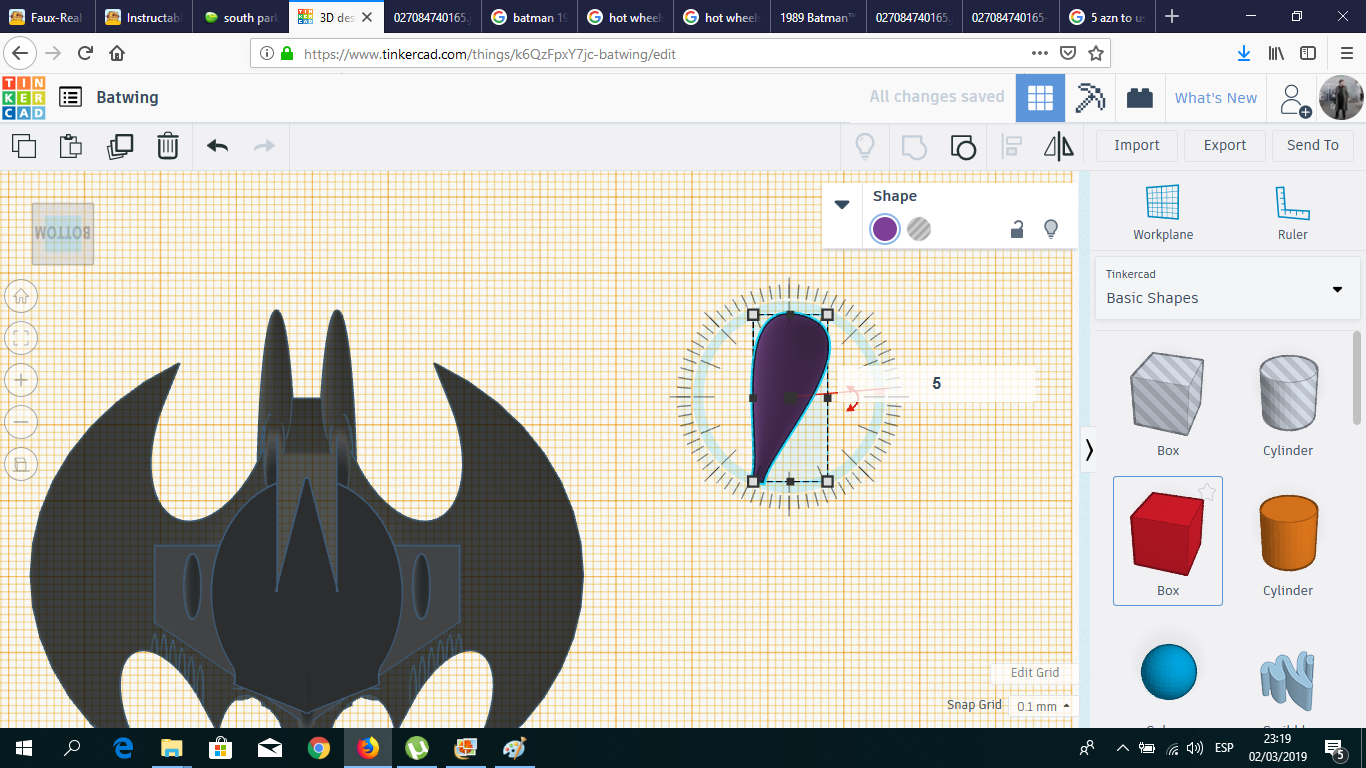
Task: Open Firefox downloads arrow
Action: point(1243,54)
